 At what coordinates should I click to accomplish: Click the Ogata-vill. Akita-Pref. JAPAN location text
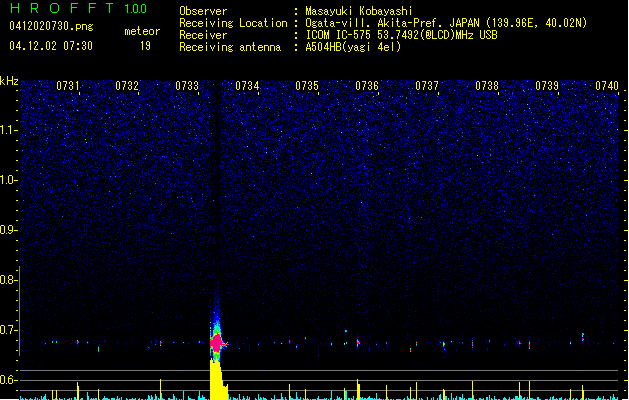(446, 23)
